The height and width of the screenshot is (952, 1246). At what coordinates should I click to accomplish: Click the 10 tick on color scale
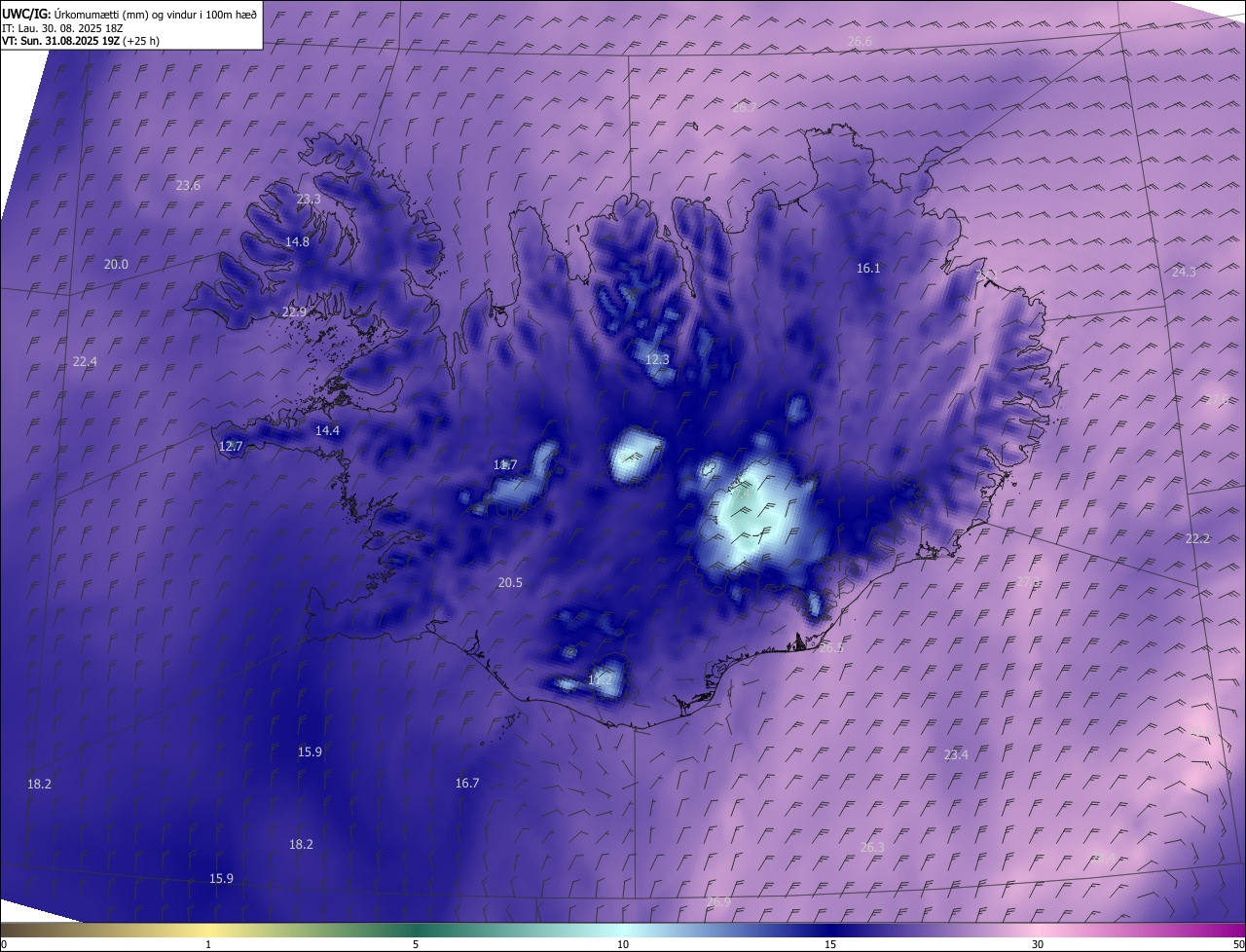[x=623, y=944]
